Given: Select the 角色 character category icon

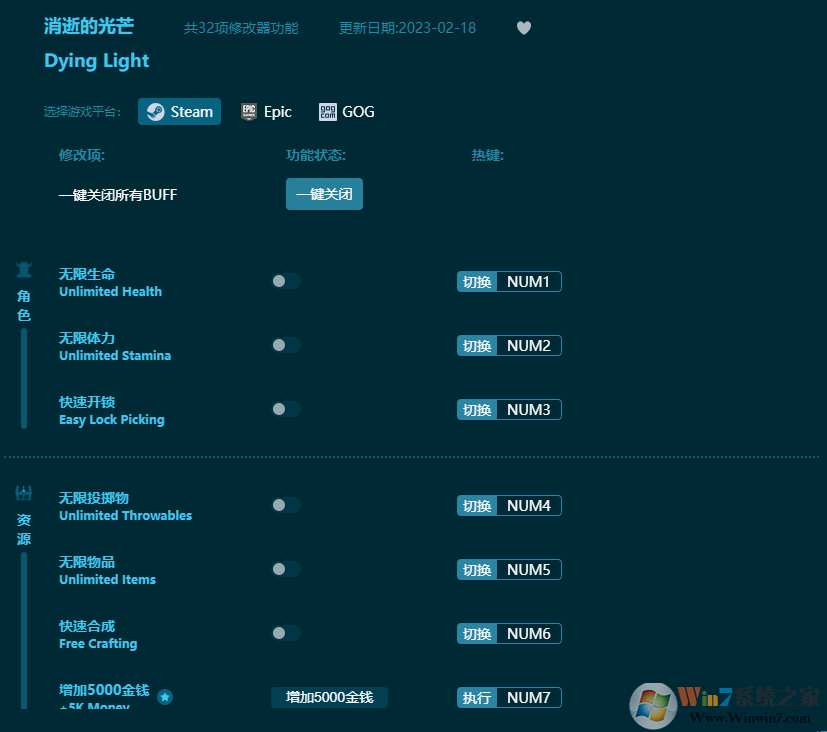Looking at the screenshot, I should [23, 269].
